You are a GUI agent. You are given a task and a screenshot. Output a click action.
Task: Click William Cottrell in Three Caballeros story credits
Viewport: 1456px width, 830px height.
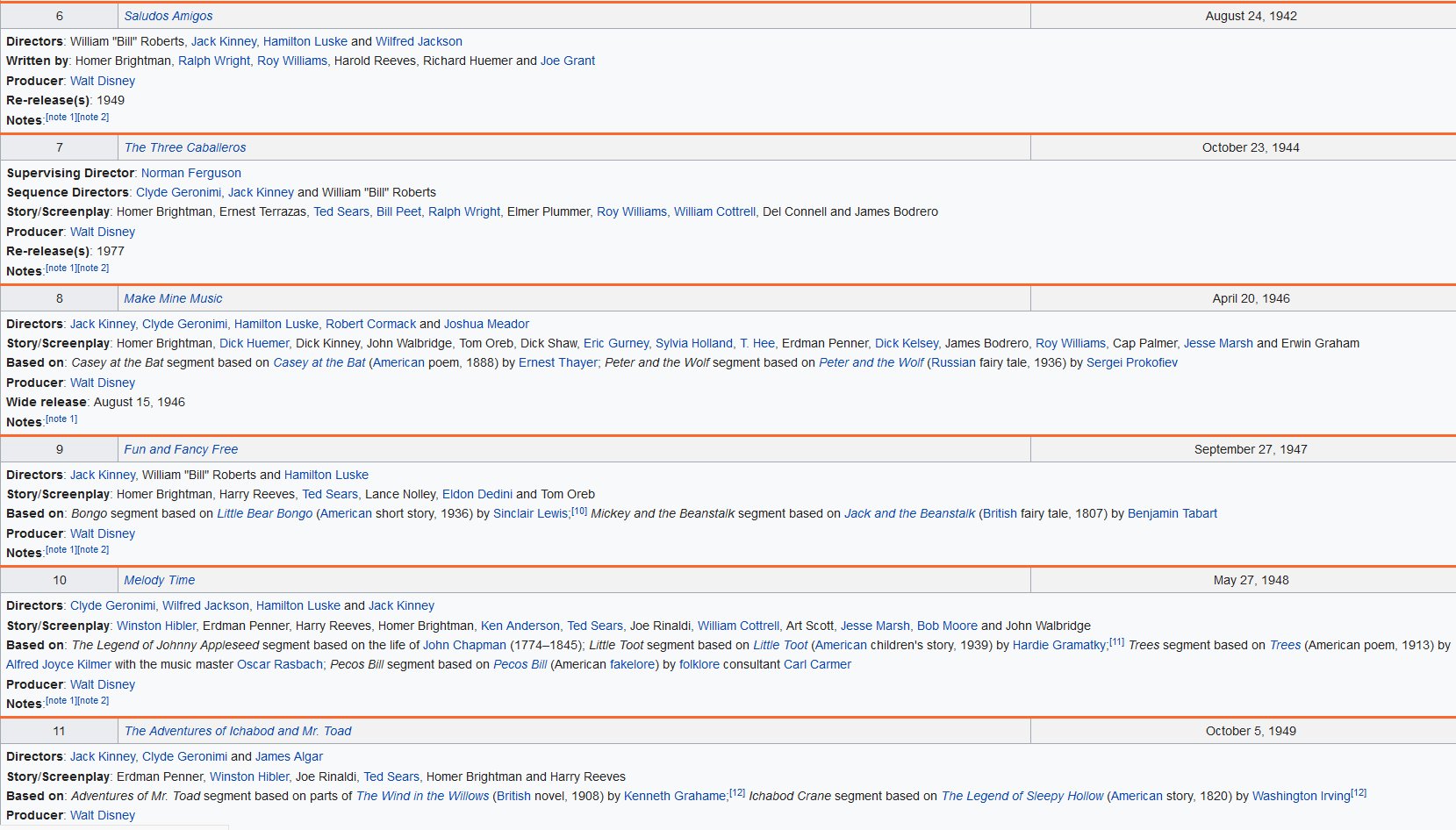[714, 211]
